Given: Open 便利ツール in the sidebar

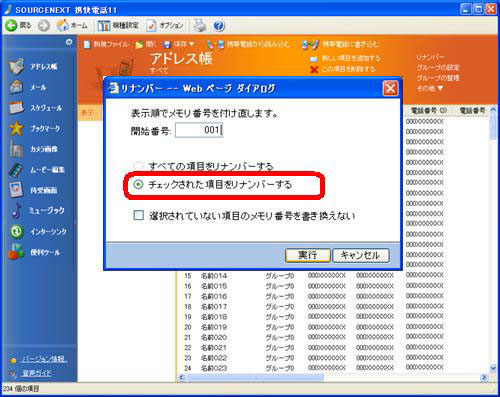Looking at the screenshot, I should [x=34, y=252].
